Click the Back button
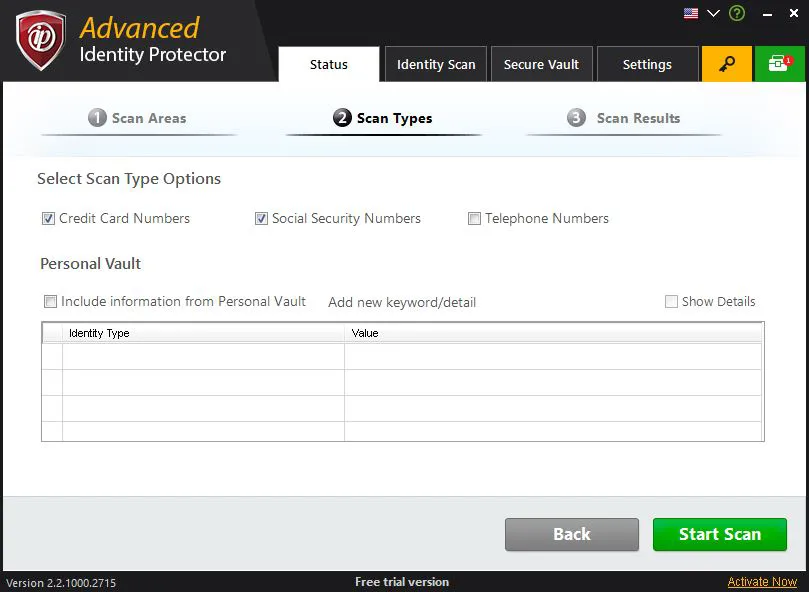The image size is (809, 592). pos(572,534)
